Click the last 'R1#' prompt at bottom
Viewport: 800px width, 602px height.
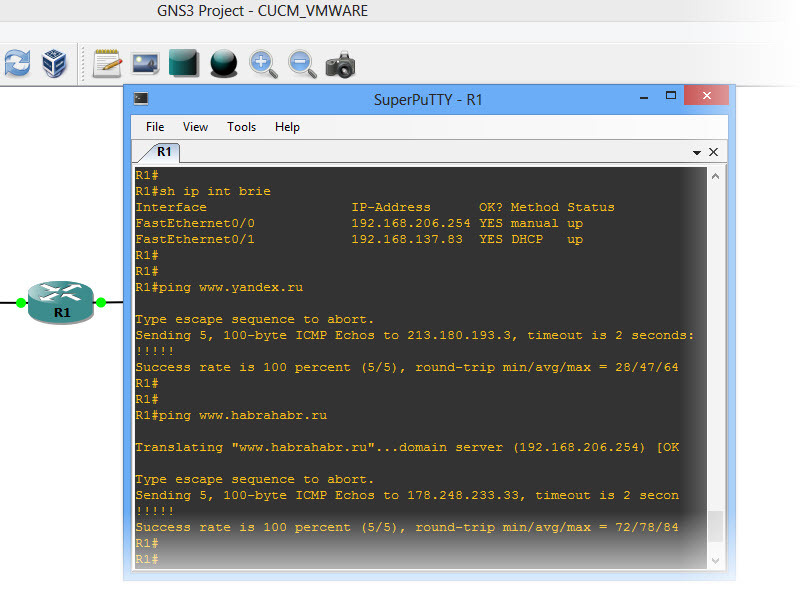pos(146,559)
